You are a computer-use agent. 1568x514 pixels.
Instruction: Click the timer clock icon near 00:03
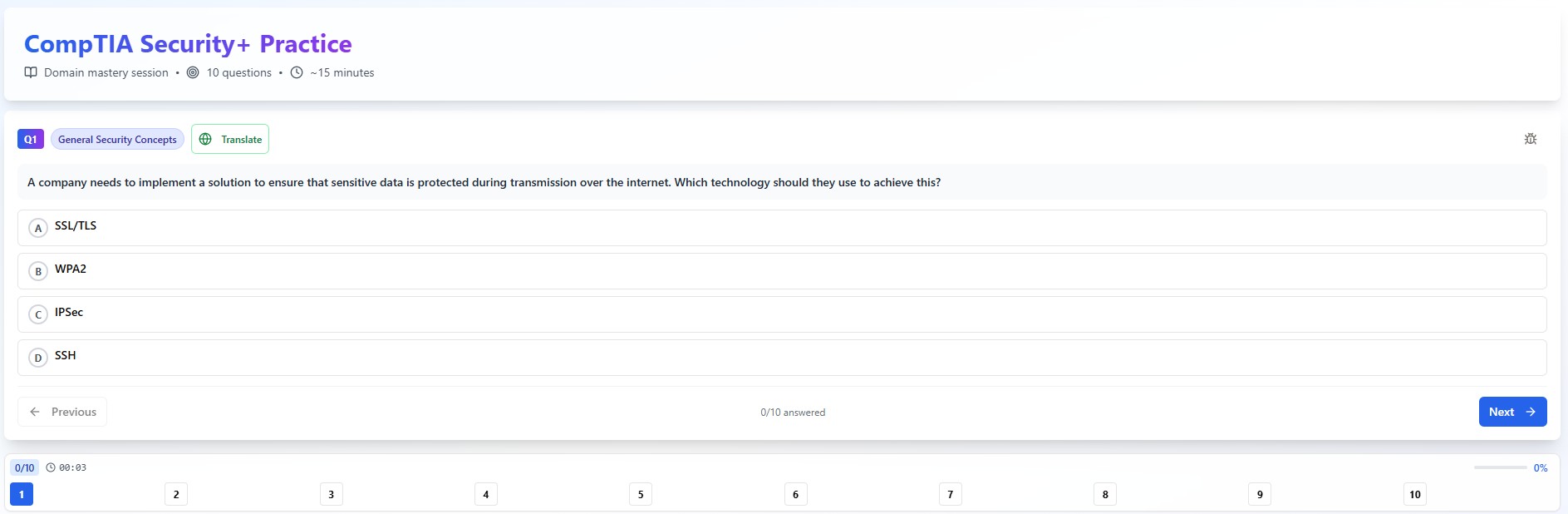[51, 467]
